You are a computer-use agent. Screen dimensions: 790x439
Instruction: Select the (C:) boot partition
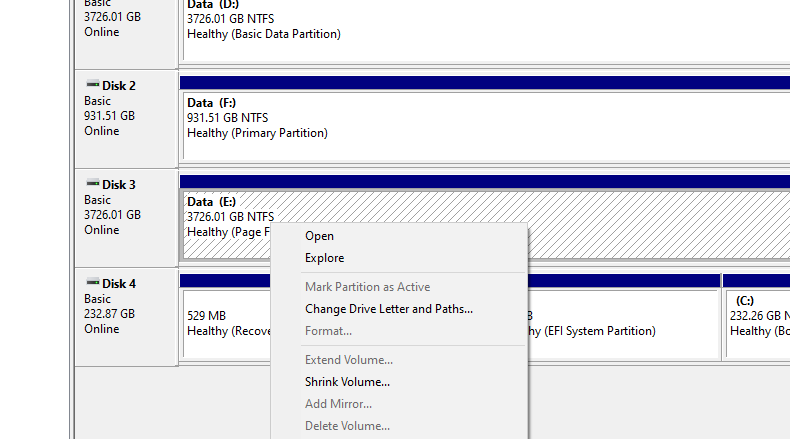point(758,324)
